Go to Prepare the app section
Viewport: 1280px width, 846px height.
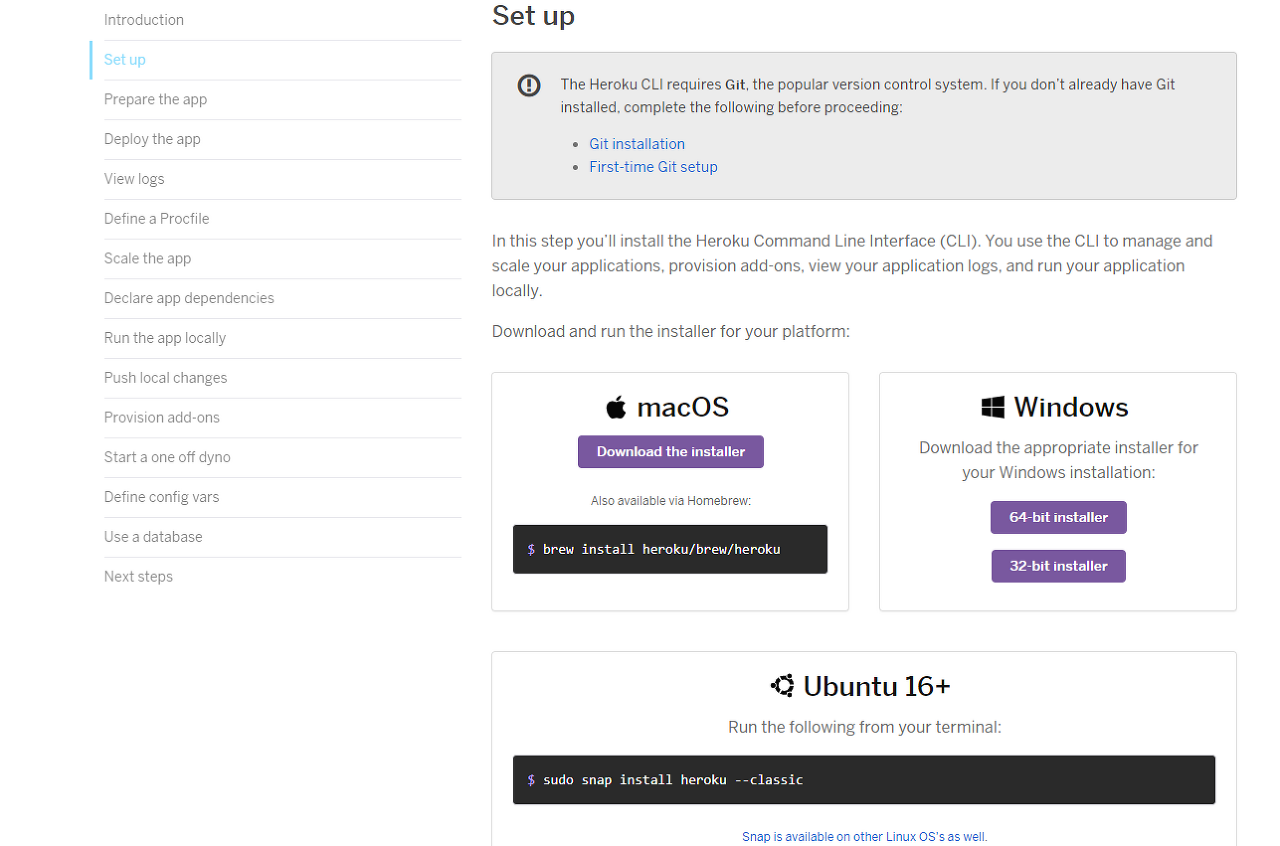(x=156, y=99)
